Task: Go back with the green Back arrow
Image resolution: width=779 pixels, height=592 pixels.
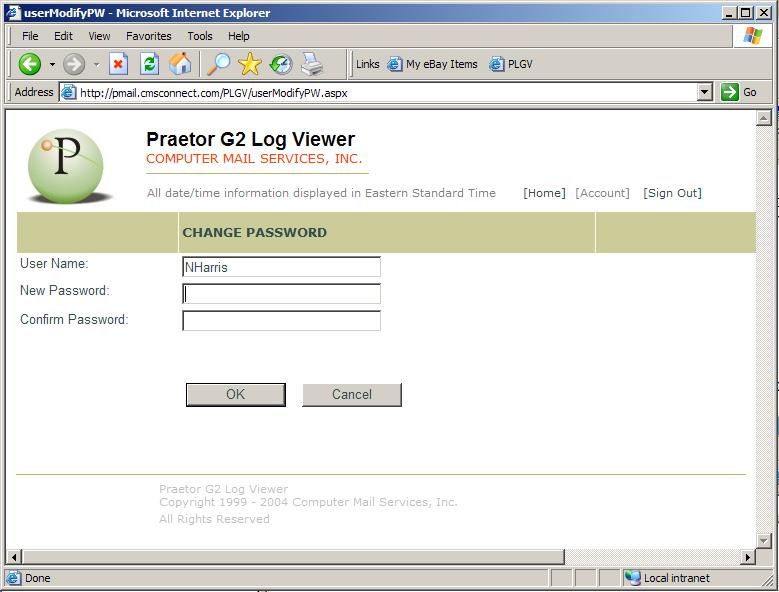Action: tap(29, 64)
